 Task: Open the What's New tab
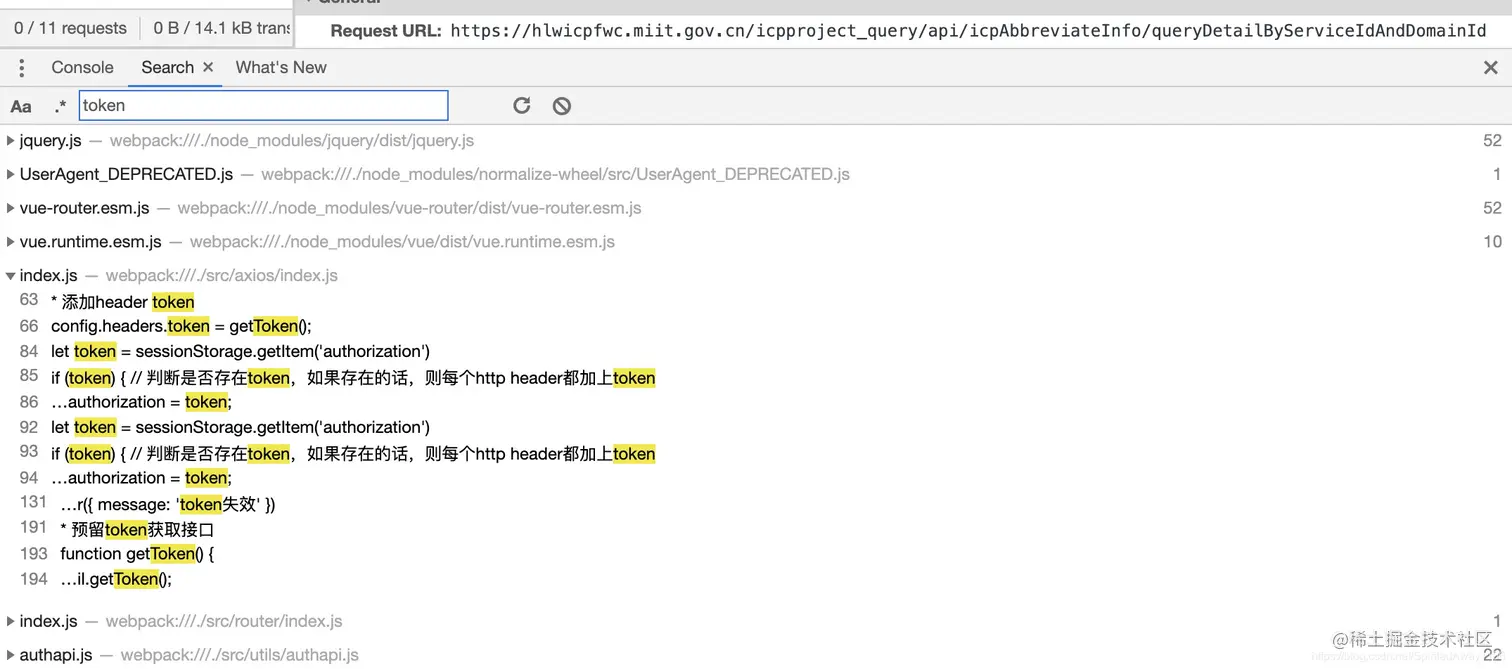pyautogui.click(x=280, y=67)
